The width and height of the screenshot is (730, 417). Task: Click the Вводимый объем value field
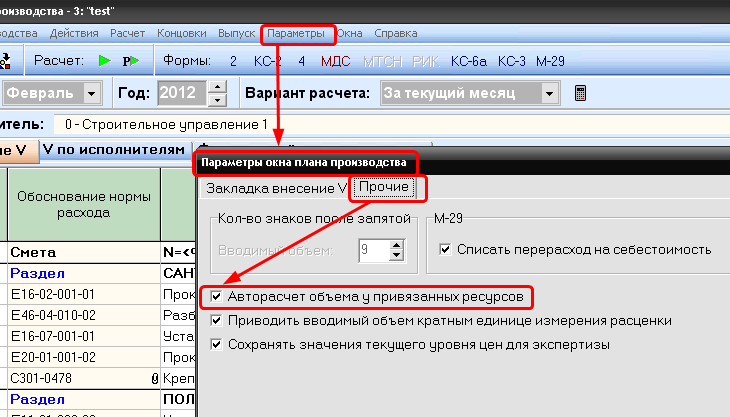click(373, 250)
